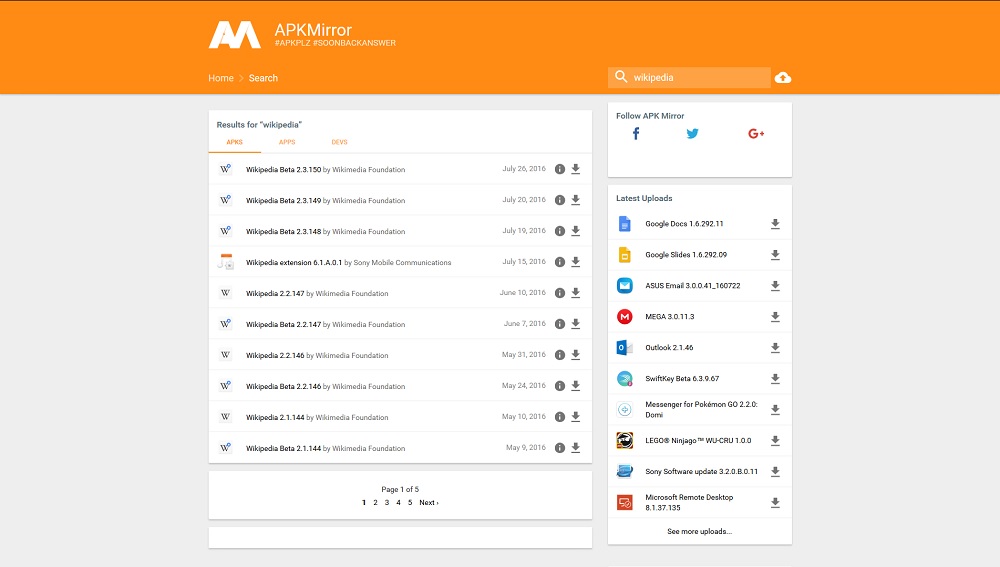The width and height of the screenshot is (1000, 567).
Task: Download Messenger for Pokémon GO
Action: [x=775, y=409]
